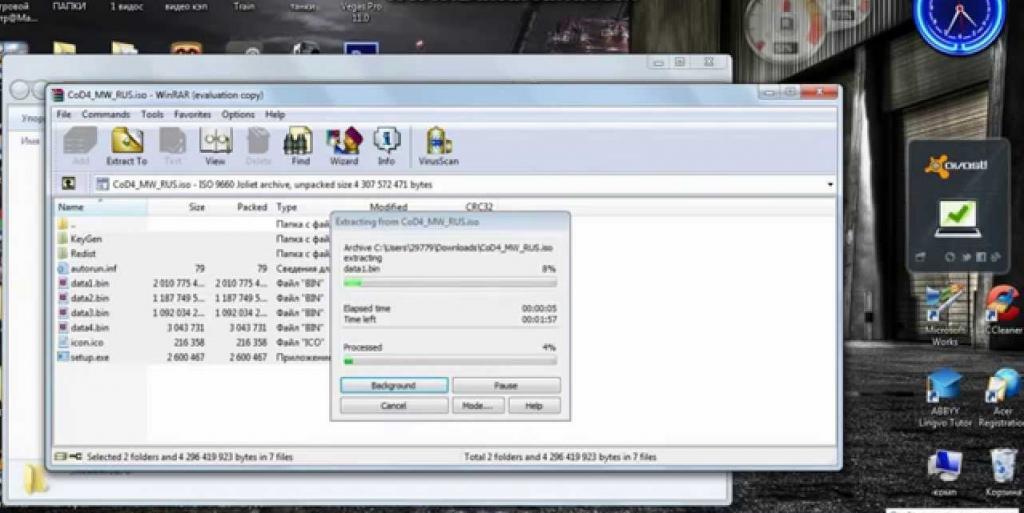Click the 'Selected 2 folders' status text
The image size is (1024, 513).
pos(189,457)
